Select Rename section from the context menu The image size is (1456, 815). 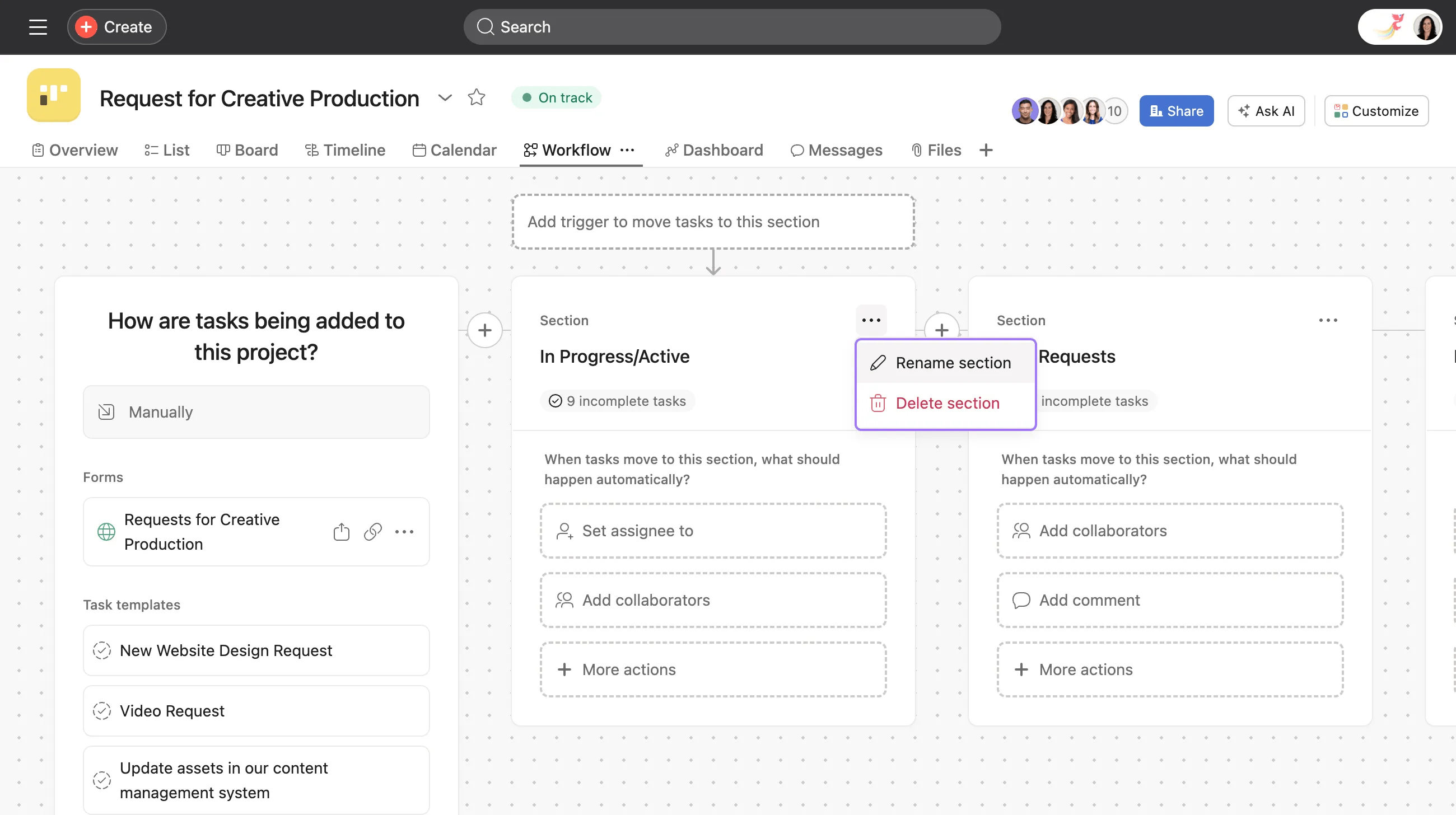tap(954, 363)
